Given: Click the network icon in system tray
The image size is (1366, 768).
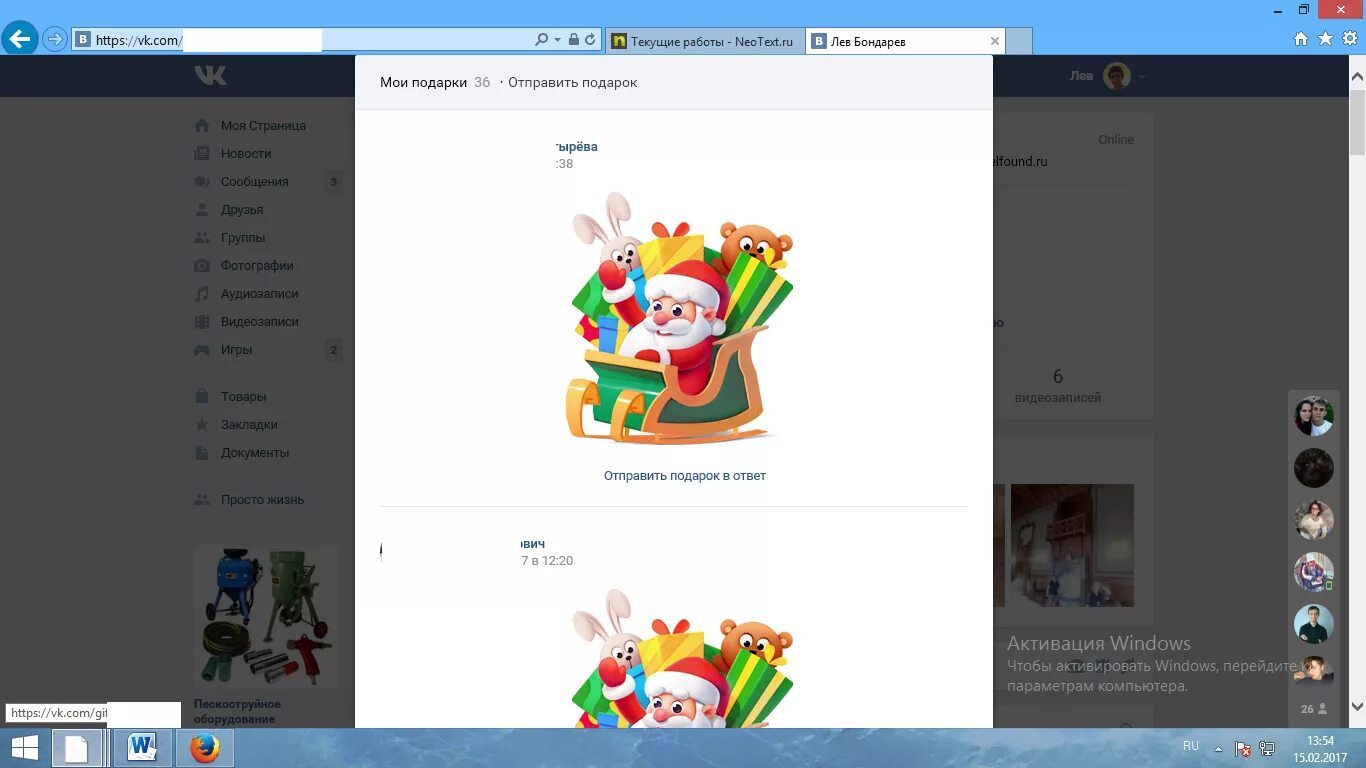Looking at the screenshot, I should pos(1267,748).
